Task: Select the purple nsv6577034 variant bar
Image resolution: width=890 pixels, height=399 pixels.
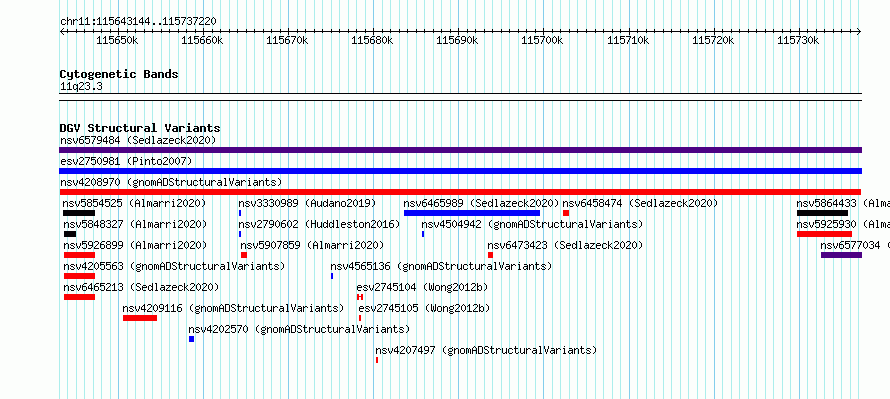Action: 842,255
